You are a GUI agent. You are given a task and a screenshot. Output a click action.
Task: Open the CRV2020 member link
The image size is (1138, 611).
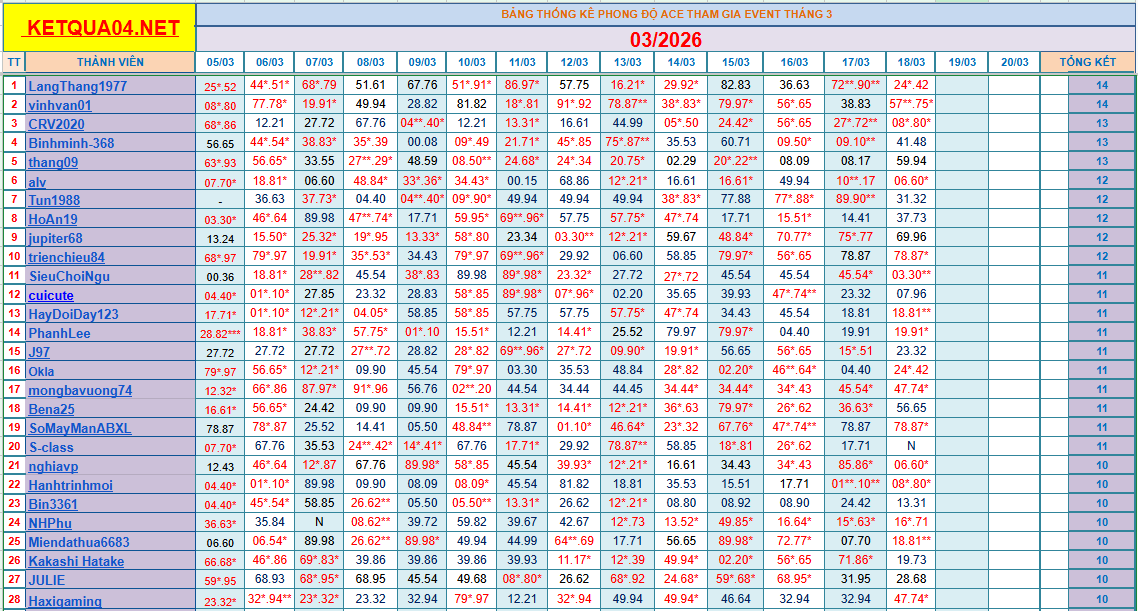click(57, 124)
